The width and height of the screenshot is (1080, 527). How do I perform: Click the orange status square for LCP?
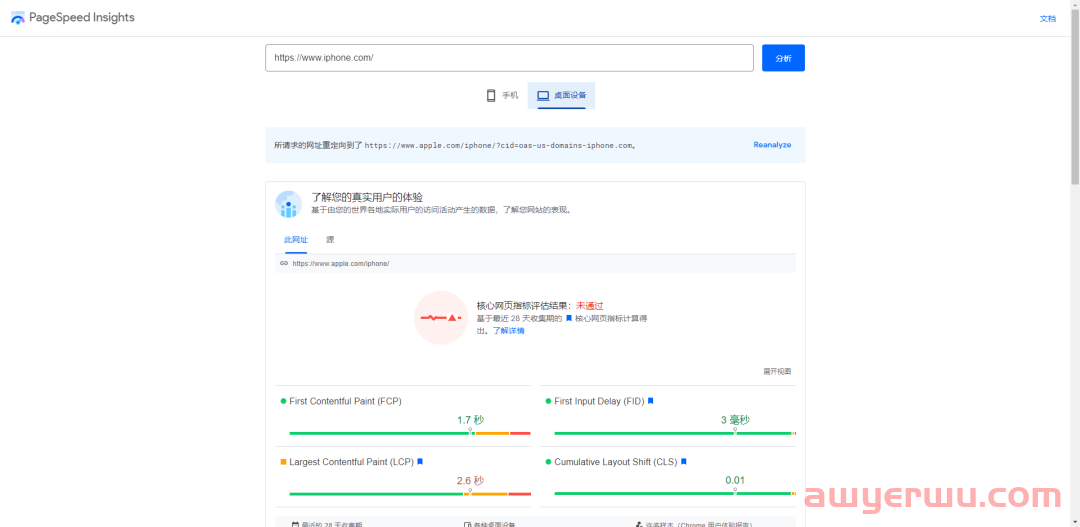[283, 462]
